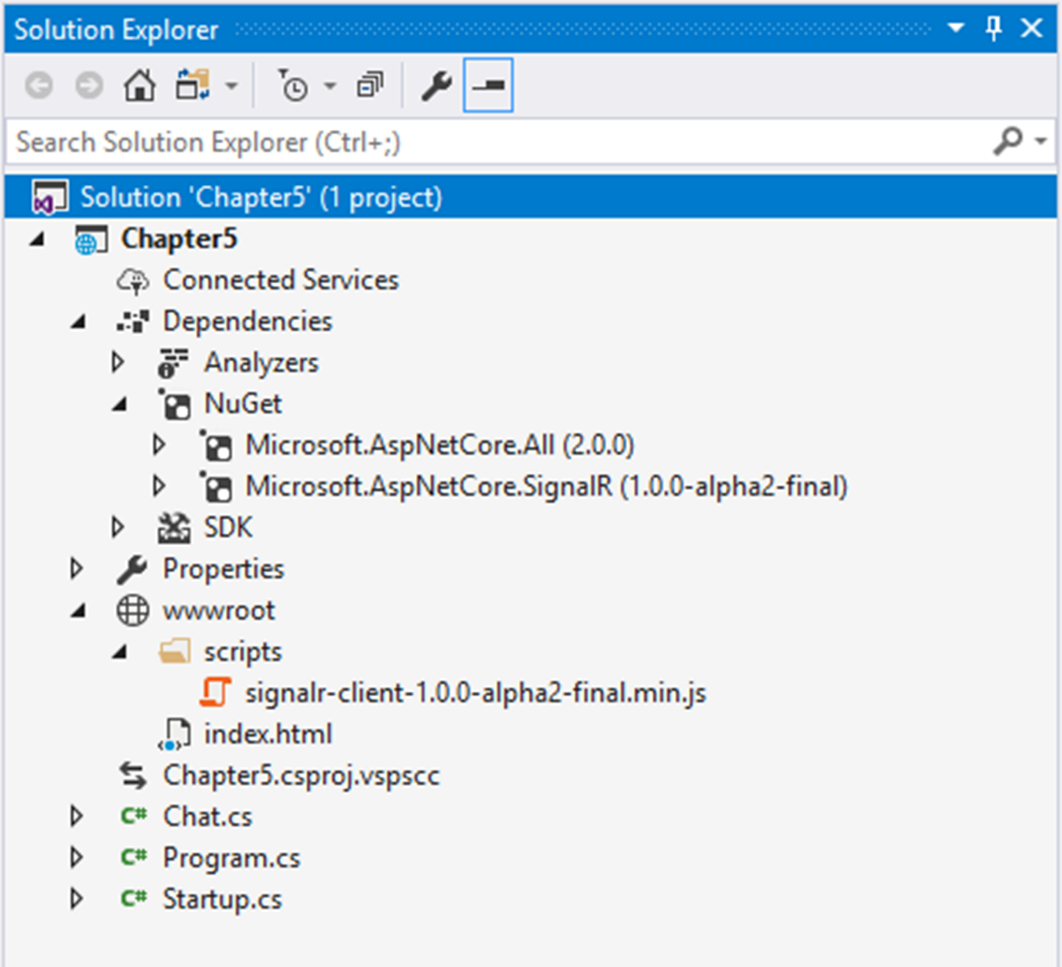This screenshot has width=1062, height=967.
Task: Click the scripts folder icon
Action: pos(174,651)
